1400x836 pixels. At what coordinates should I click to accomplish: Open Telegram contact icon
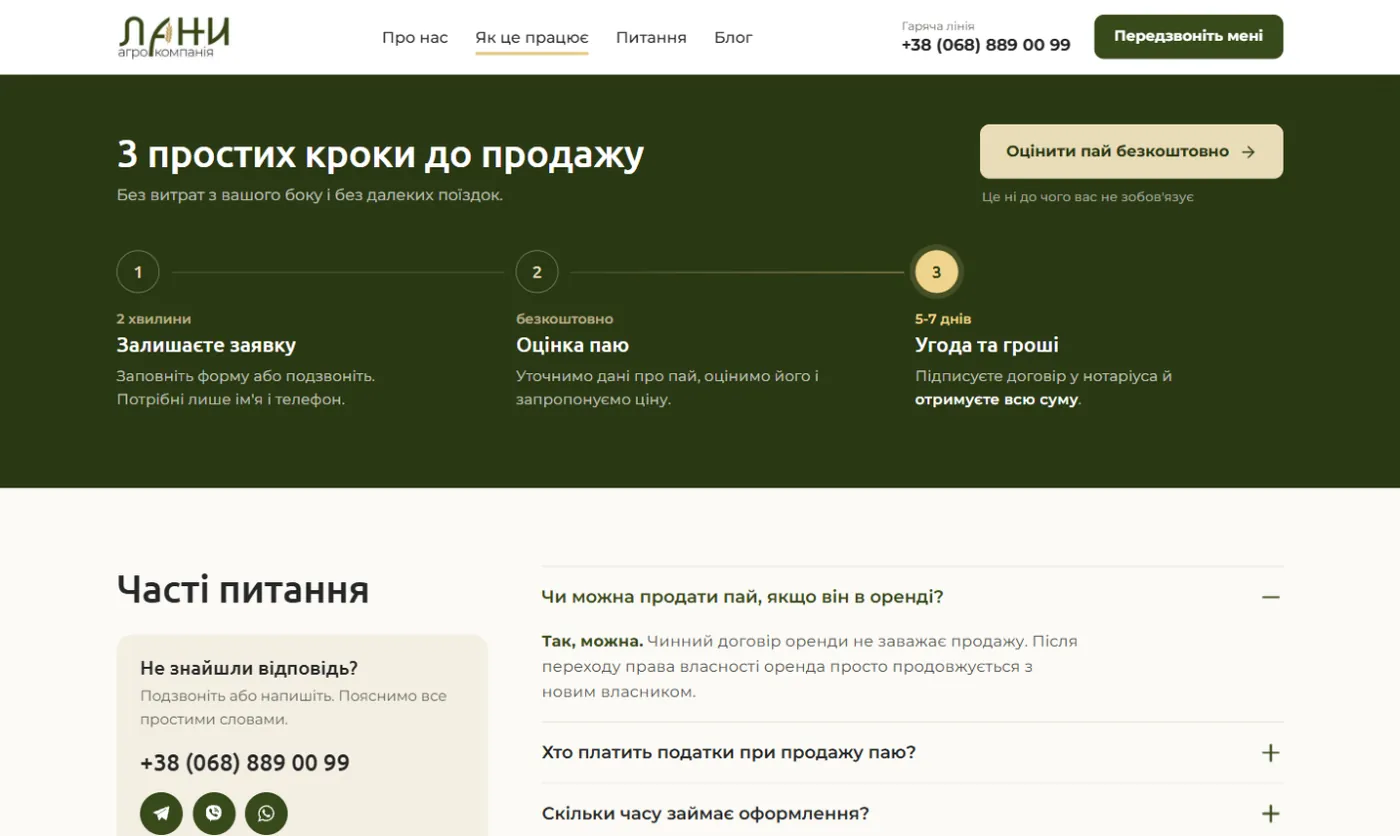[x=161, y=813]
